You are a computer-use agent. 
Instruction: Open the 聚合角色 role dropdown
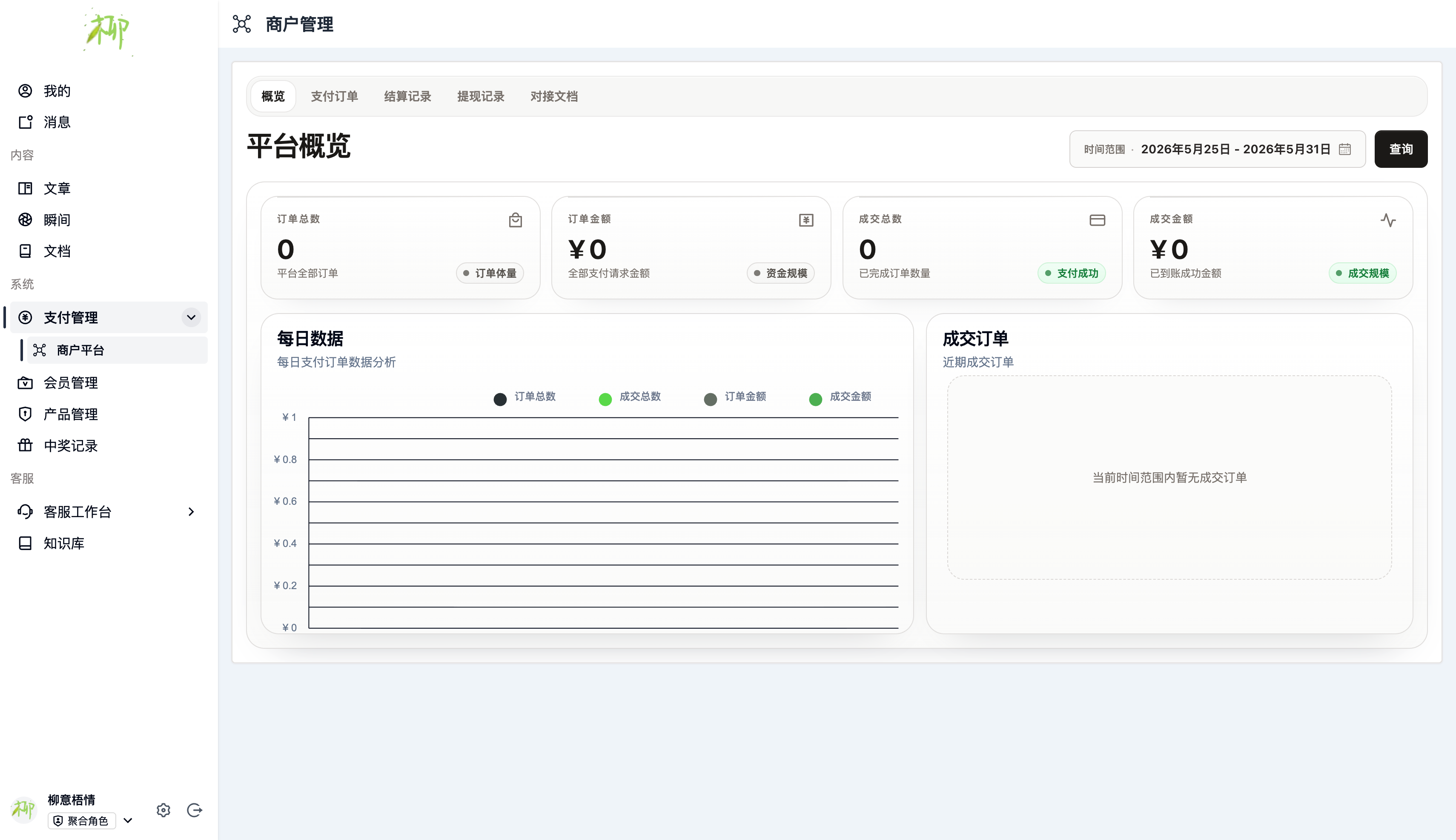click(91, 820)
